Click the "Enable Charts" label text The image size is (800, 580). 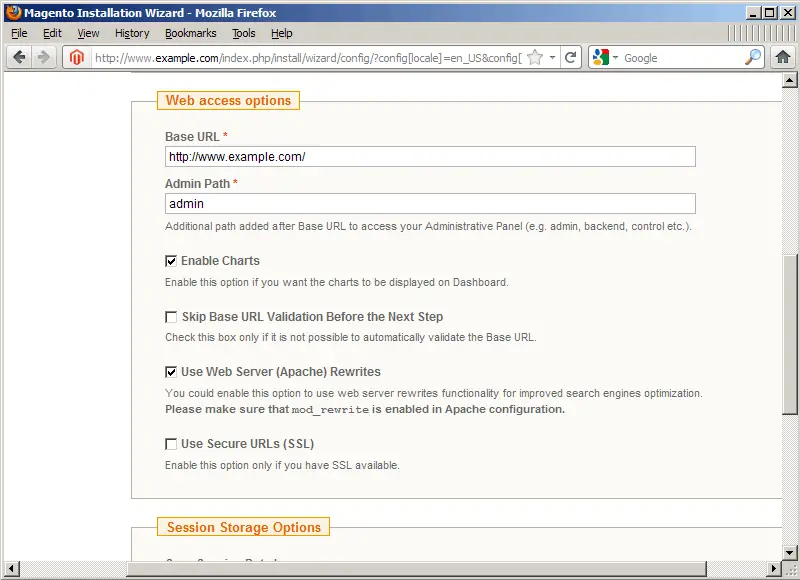point(220,261)
